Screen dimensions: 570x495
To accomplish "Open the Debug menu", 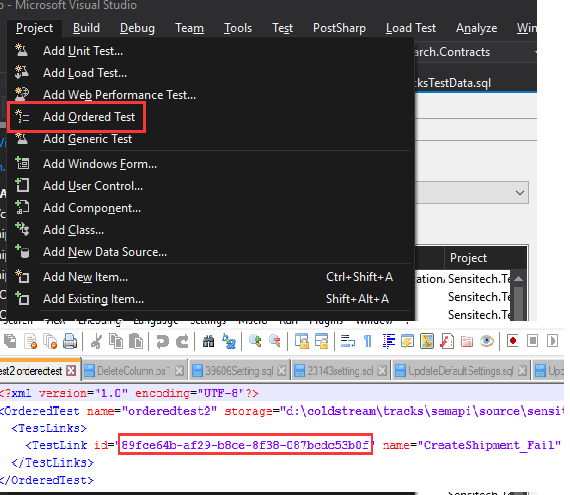I will [x=137, y=28].
